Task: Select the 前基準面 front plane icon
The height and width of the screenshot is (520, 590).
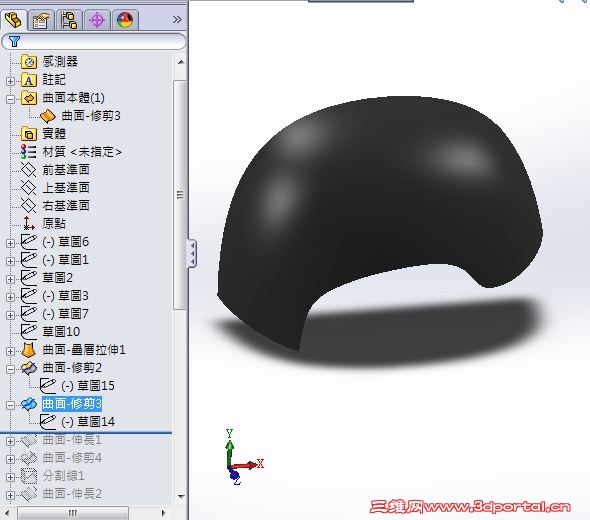Action: 29,170
